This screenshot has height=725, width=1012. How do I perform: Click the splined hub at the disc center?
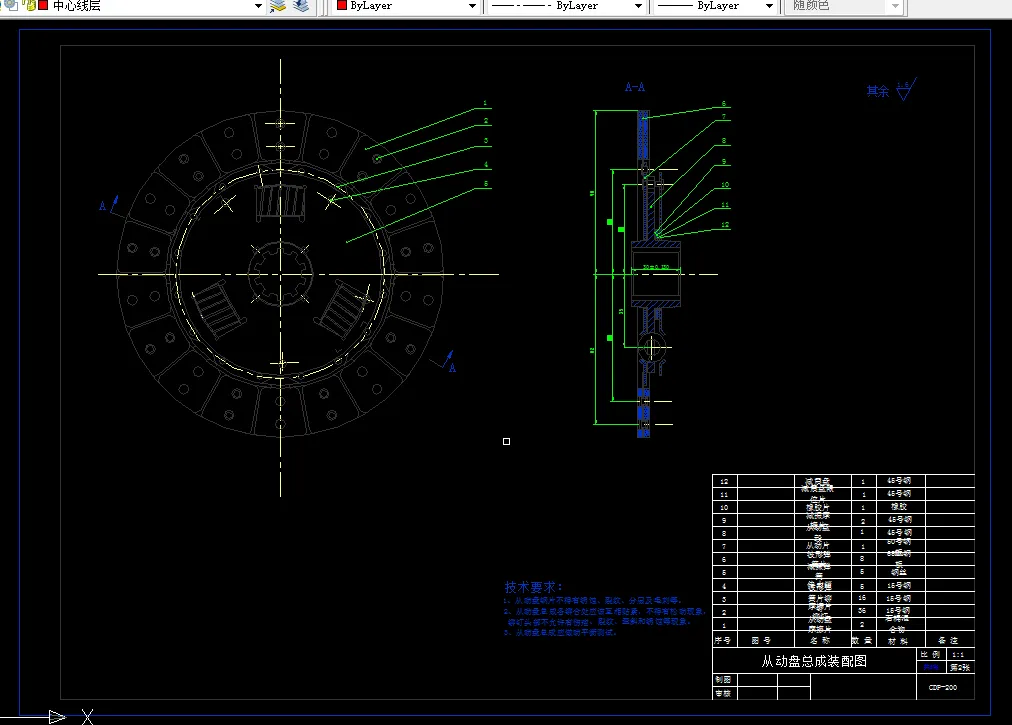coord(280,274)
